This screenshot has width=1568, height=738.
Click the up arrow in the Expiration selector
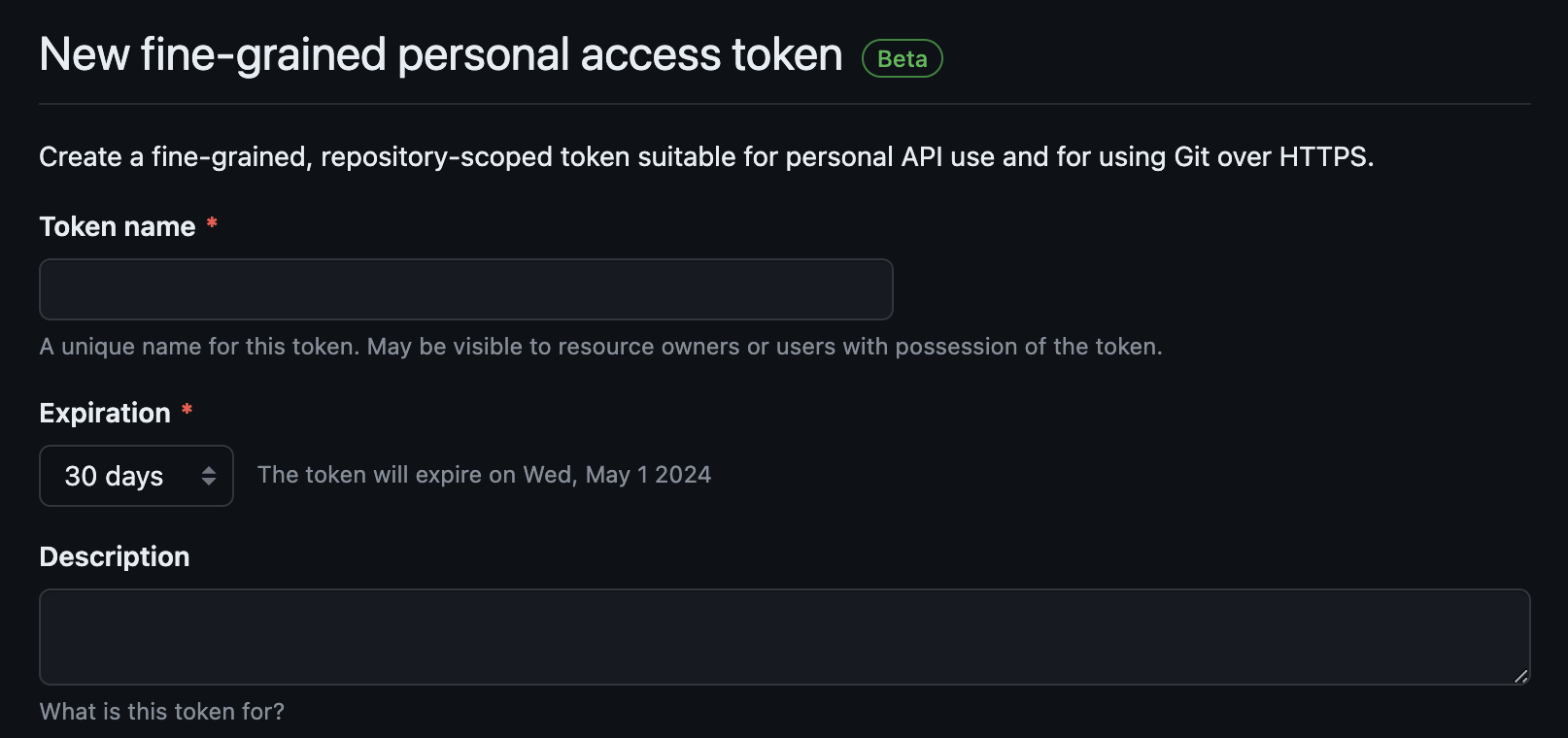pyautogui.click(x=209, y=470)
